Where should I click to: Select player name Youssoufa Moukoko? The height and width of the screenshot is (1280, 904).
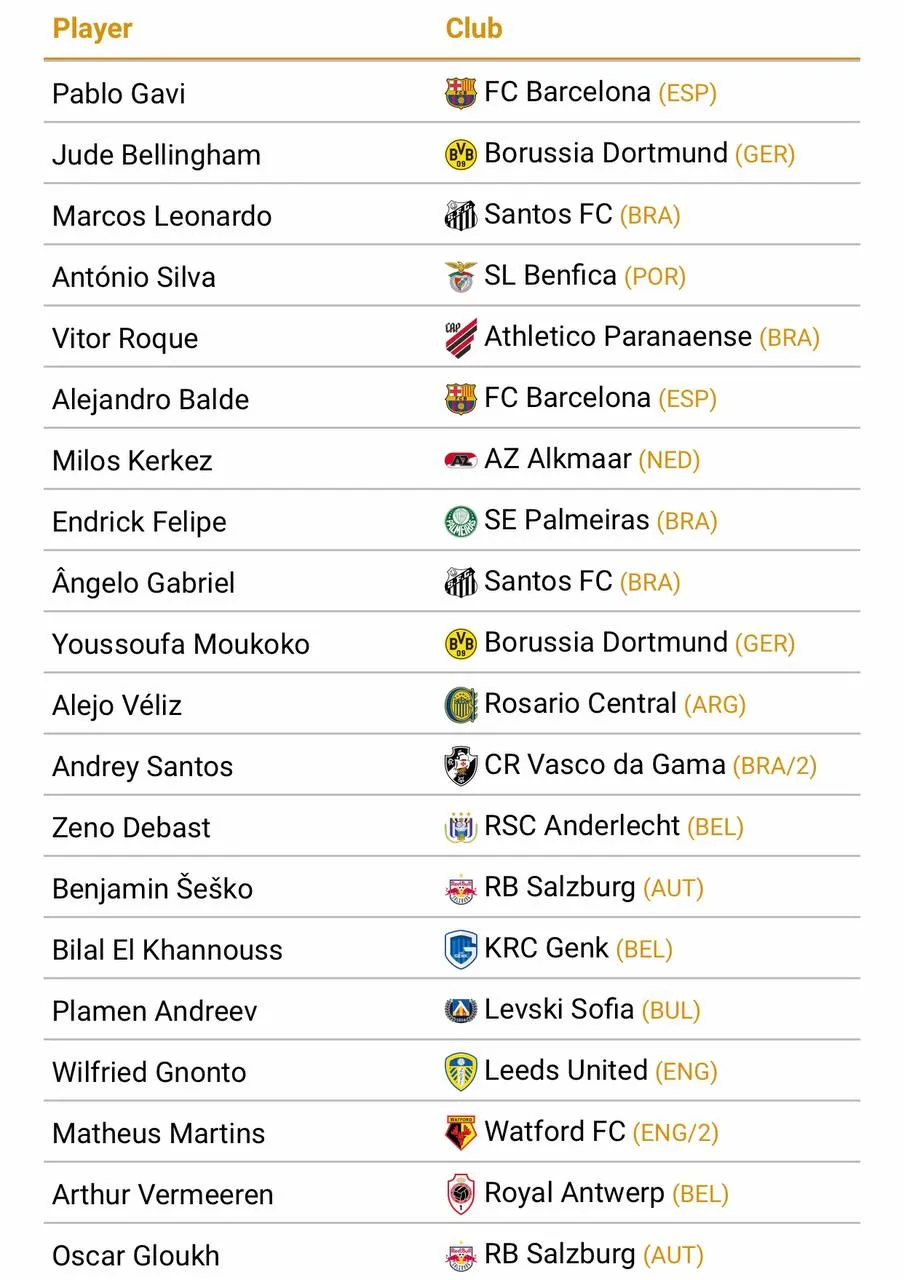[x=181, y=644]
